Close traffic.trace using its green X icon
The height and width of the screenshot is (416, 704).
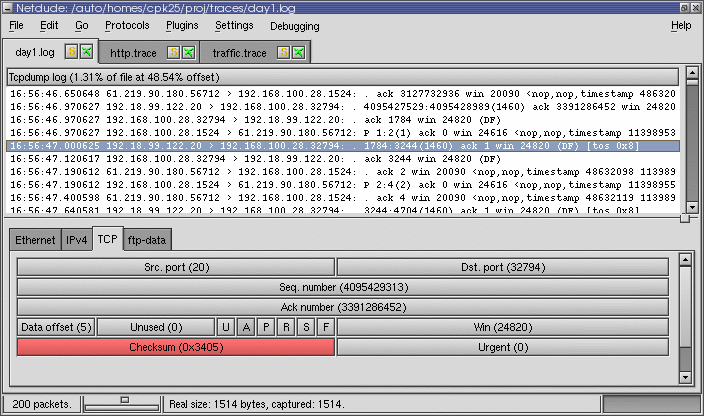click(x=299, y=53)
